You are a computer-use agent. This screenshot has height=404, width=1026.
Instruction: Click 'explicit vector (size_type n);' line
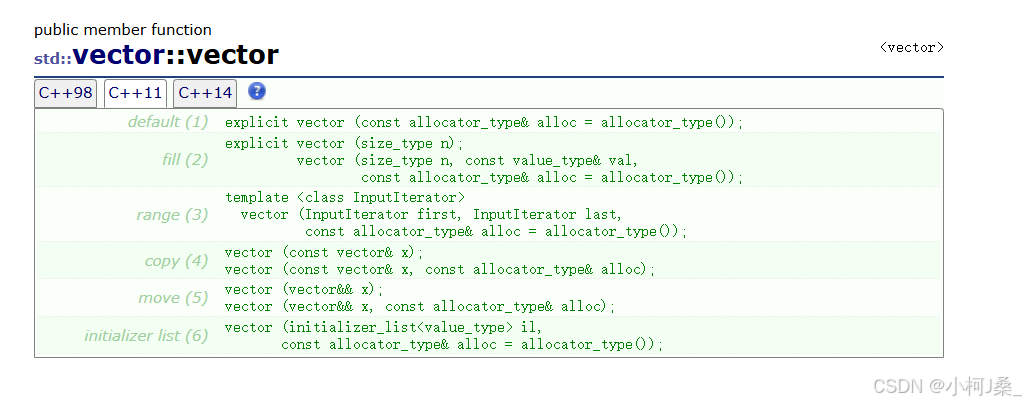344,143
